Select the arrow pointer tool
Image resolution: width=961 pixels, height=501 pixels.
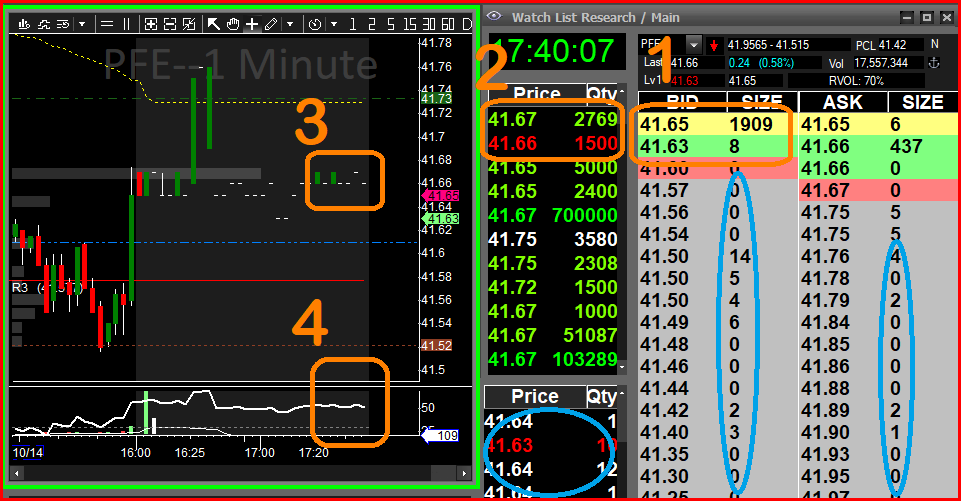tap(213, 24)
